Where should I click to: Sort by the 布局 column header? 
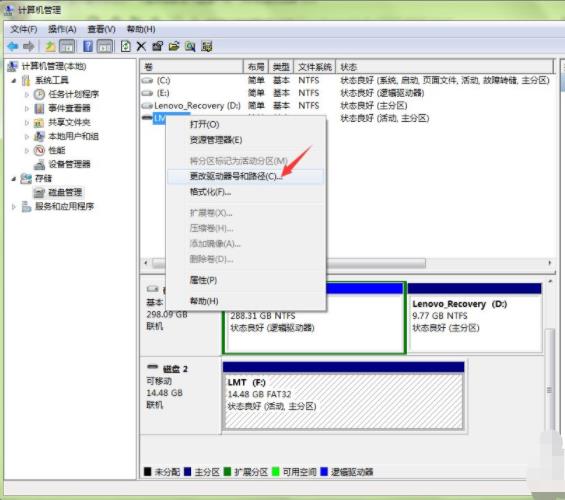[256, 67]
